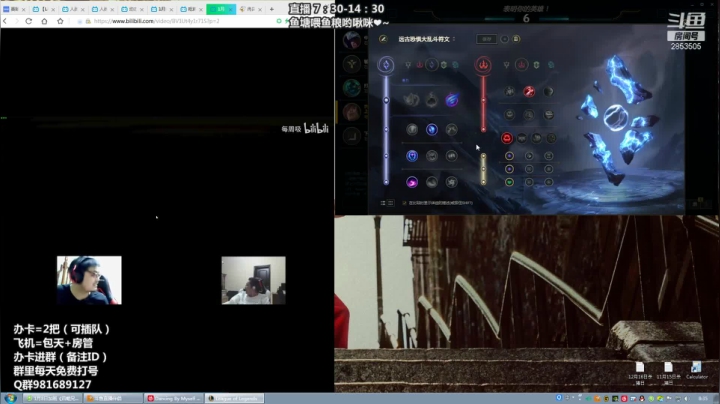Select middle rune in Domination second row

point(529,115)
